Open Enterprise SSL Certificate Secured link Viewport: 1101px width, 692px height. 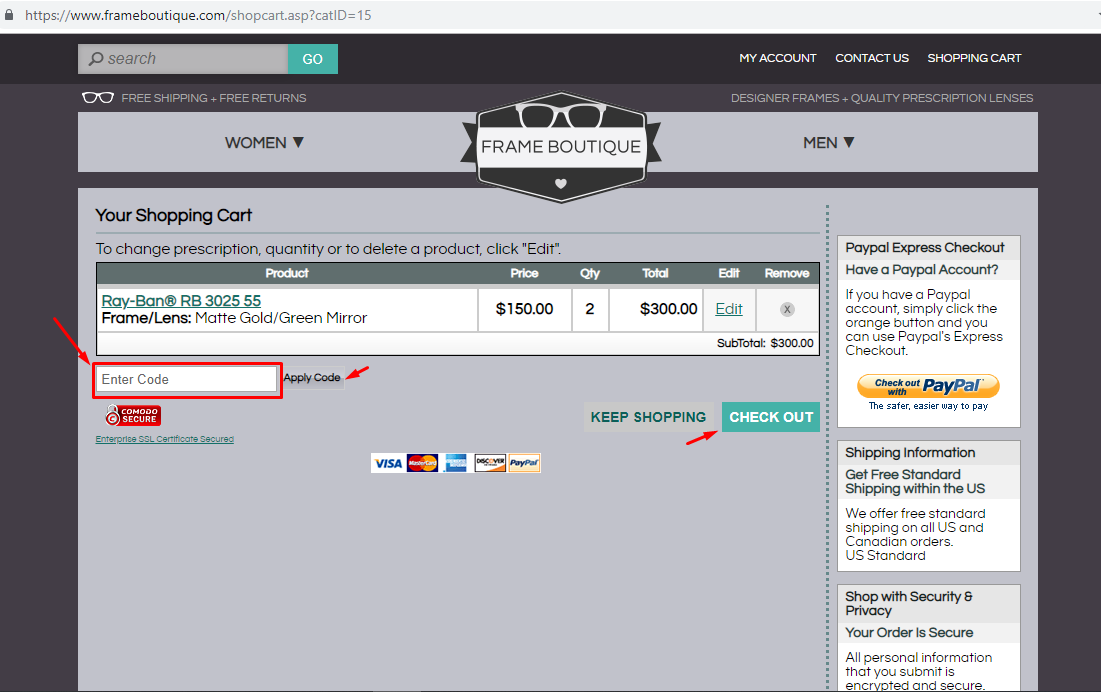point(164,439)
